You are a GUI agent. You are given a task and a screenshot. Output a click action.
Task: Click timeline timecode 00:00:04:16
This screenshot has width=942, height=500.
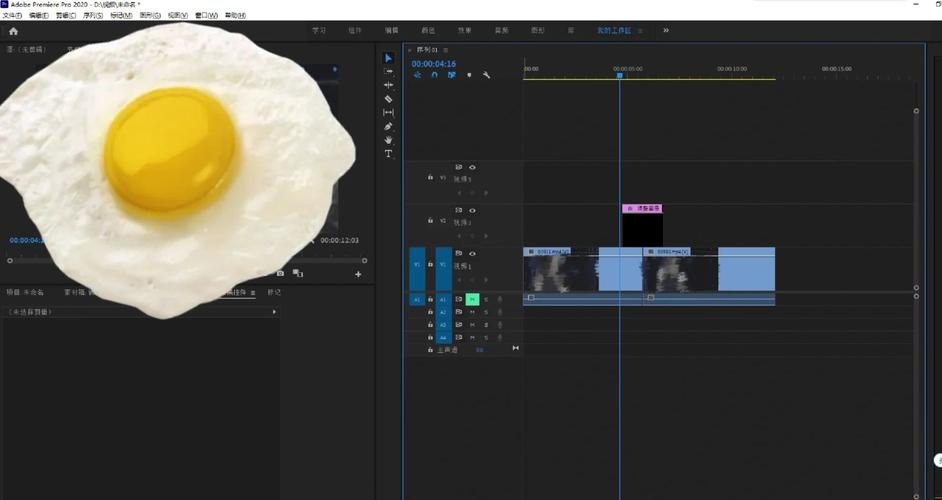click(434, 64)
